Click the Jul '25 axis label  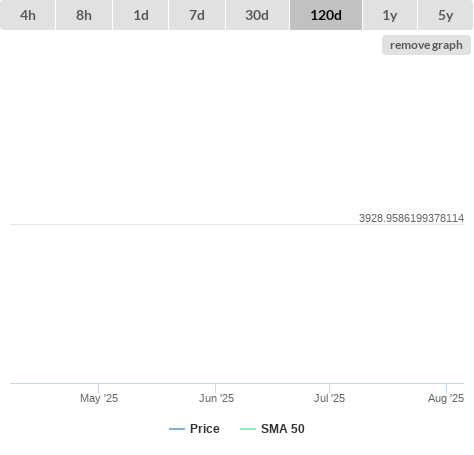[329, 398]
